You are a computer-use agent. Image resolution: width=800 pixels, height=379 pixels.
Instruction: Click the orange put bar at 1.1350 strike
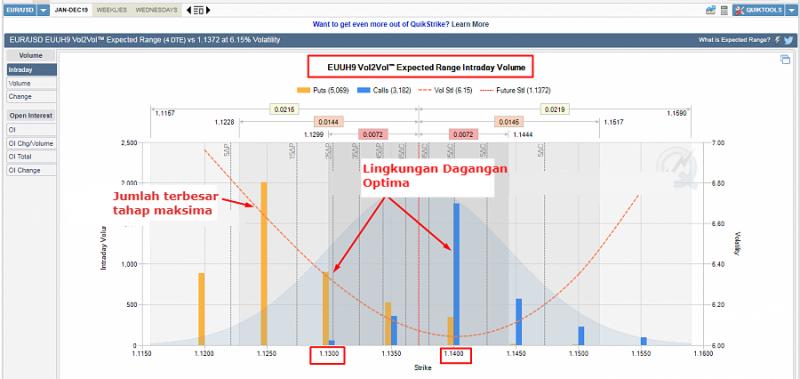click(388, 324)
